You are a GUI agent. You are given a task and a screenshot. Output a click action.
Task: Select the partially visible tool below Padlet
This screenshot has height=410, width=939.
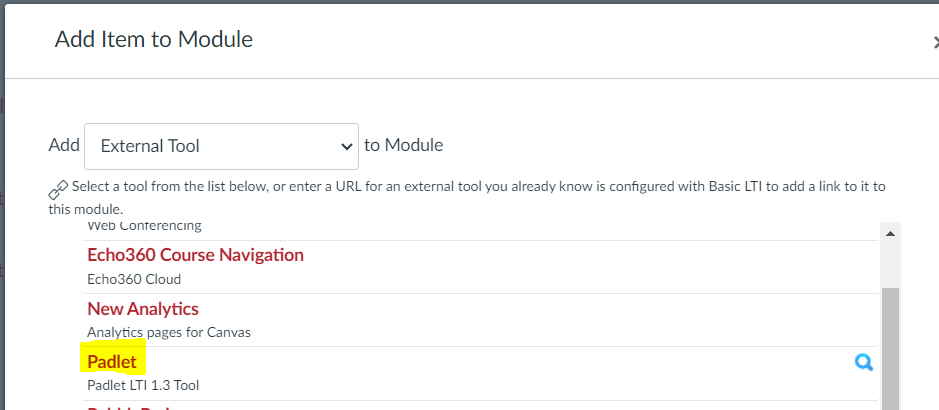point(132,406)
